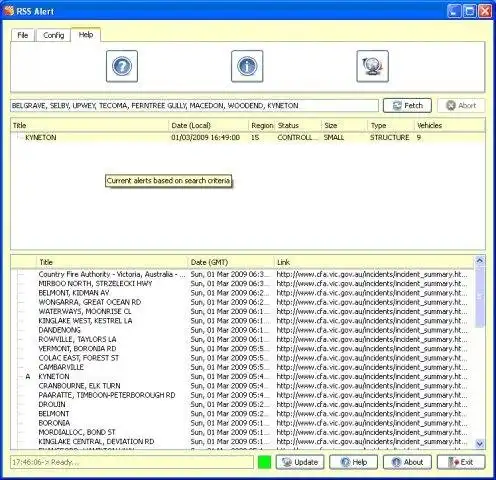The width and height of the screenshot is (496, 480).
Task: Select VERMONT, BORONIA RD row
Action: point(242,349)
